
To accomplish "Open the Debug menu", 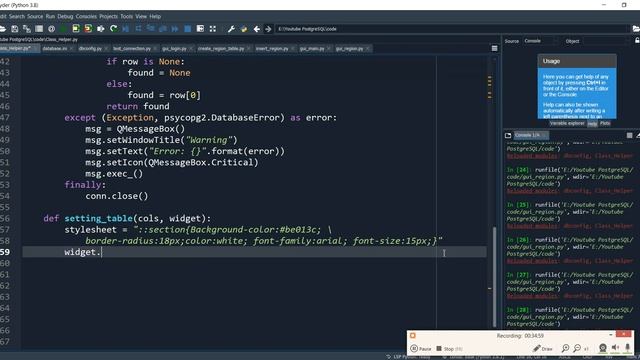I will point(65,16).
